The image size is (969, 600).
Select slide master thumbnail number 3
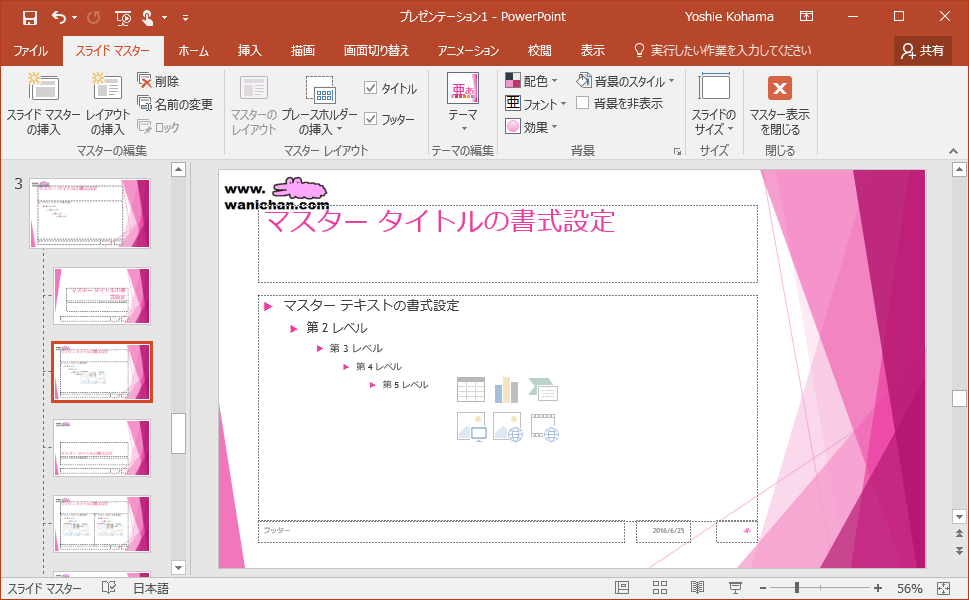point(90,214)
